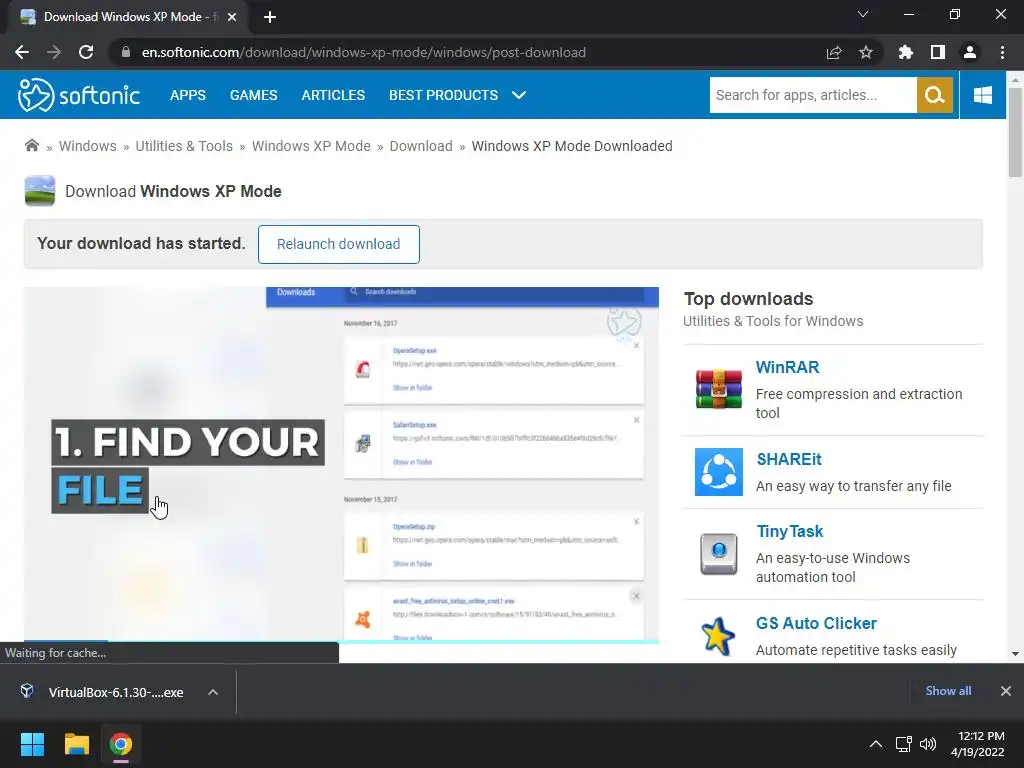
Task: Open the SHAREit icon in Top downloads
Action: click(x=718, y=472)
